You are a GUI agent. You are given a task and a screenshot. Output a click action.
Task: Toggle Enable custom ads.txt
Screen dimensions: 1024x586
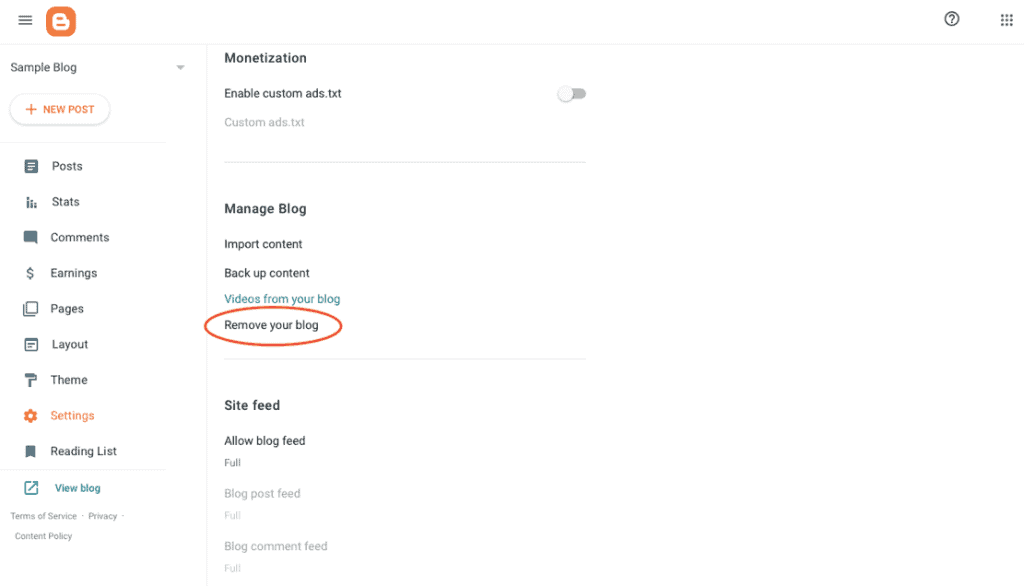(571, 92)
